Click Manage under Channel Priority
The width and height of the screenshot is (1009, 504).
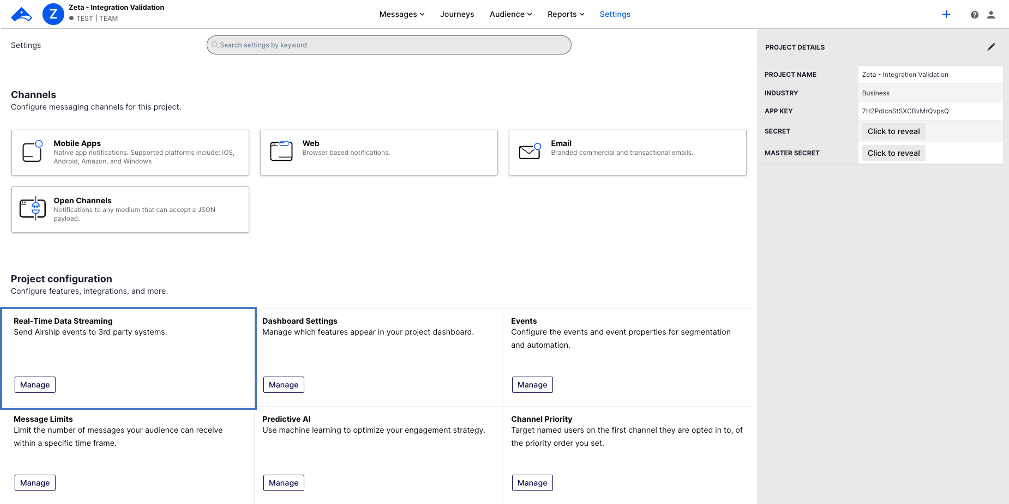(x=532, y=483)
